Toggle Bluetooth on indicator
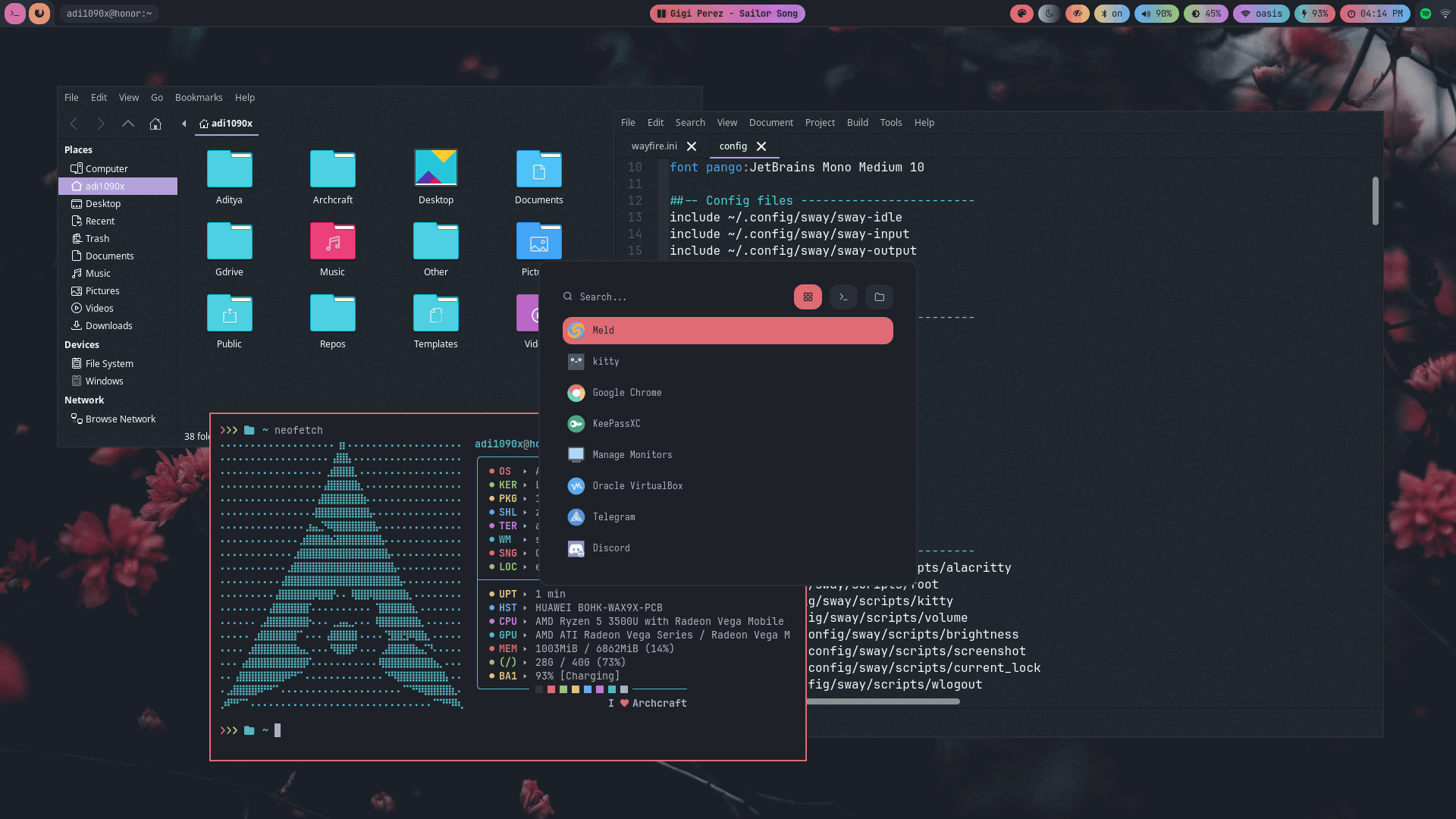 point(1112,14)
